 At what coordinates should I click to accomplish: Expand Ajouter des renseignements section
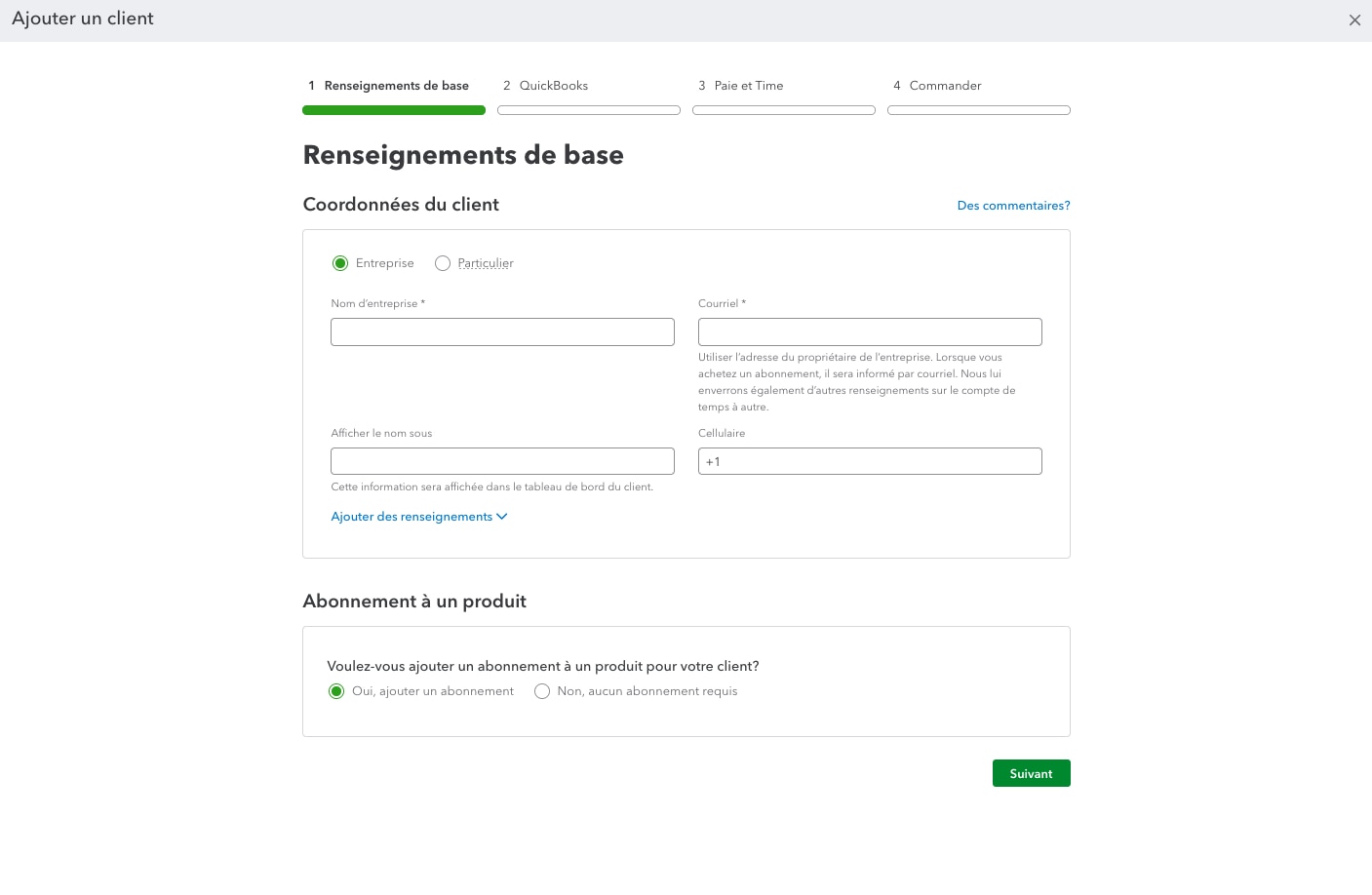coord(412,517)
